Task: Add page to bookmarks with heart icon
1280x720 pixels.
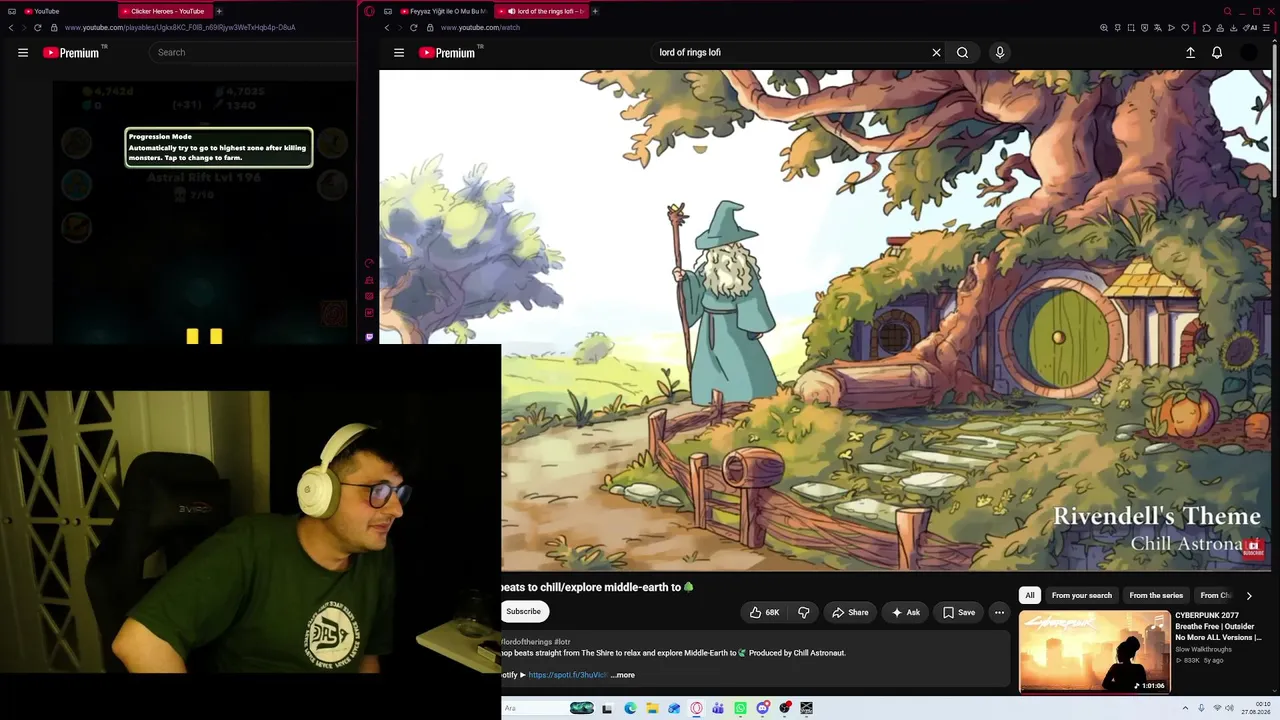Action: [x=1185, y=28]
